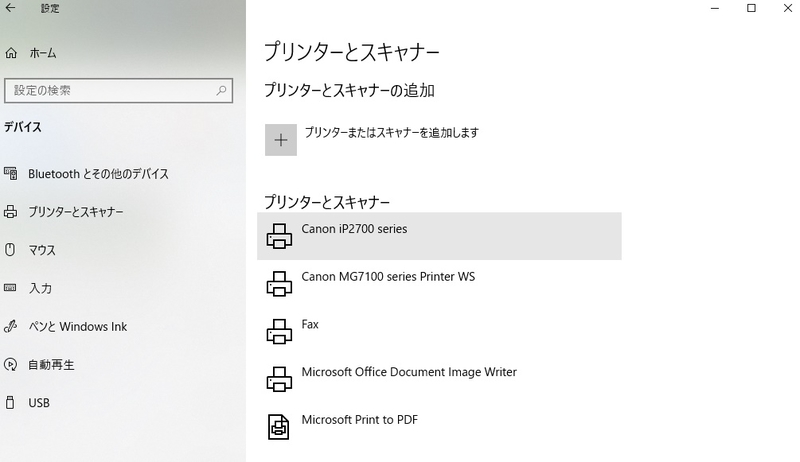This screenshot has width=800, height=462.
Task: Select Canon iP2700 series entry
Action: pyautogui.click(x=439, y=236)
